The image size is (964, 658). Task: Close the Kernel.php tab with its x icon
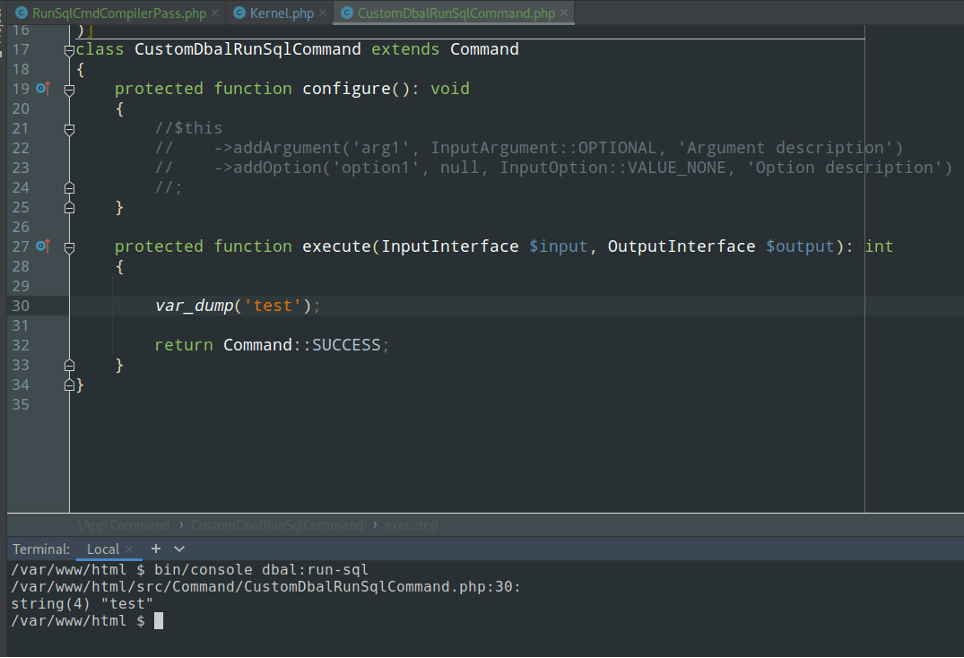point(322,14)
